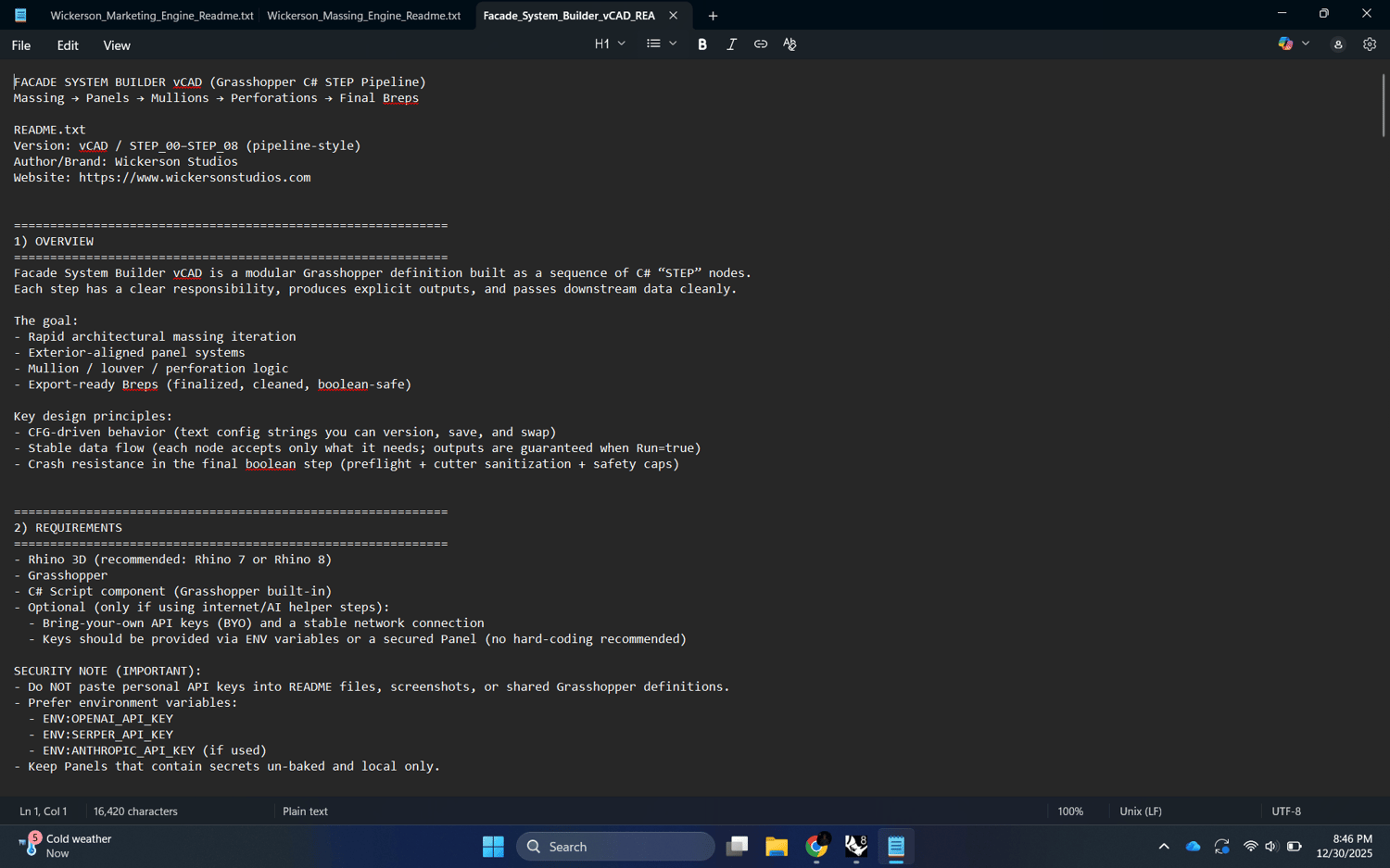Click the Notepad app icon in the title bar
The image size is (1390, 868).
click(20, 15)
